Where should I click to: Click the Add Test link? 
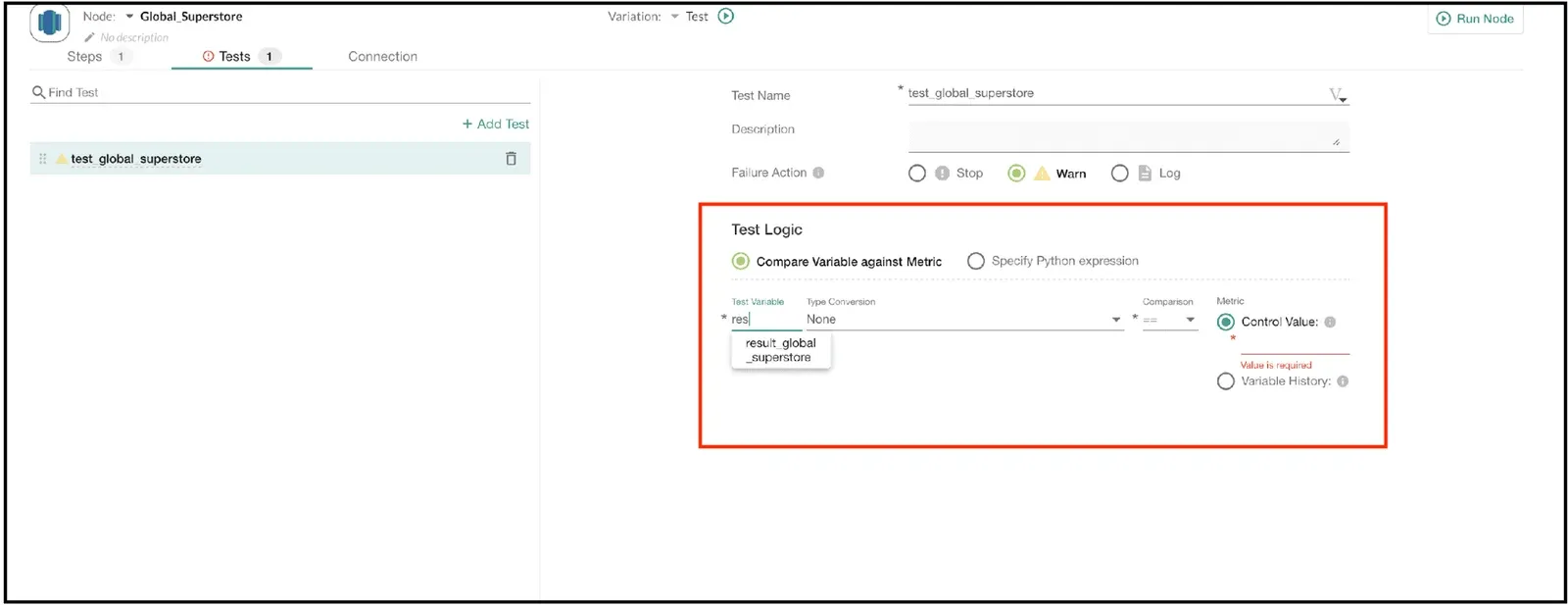pos(496,124)
